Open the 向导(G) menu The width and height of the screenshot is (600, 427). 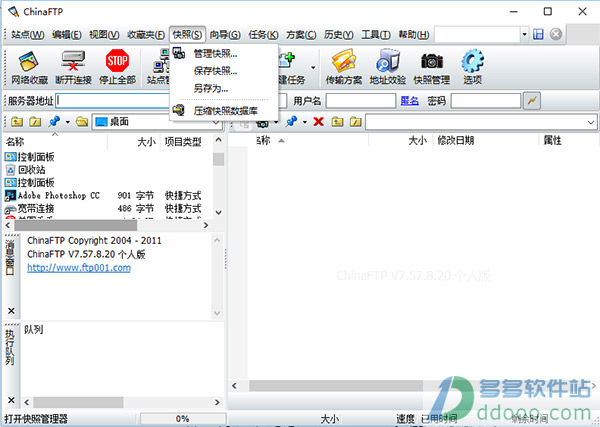tap(225, 34)
